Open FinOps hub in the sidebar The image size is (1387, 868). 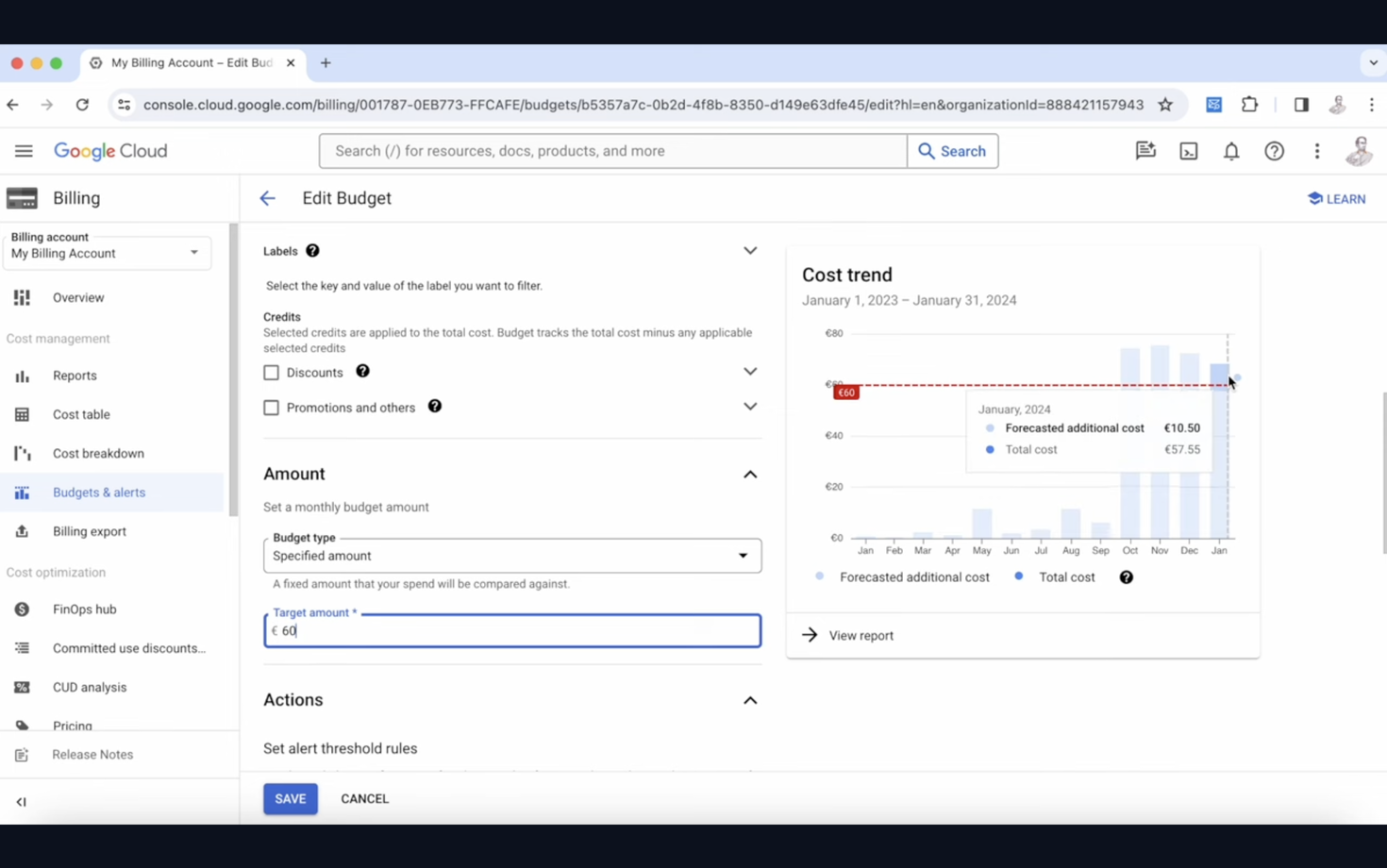click(x=85, y=609)
